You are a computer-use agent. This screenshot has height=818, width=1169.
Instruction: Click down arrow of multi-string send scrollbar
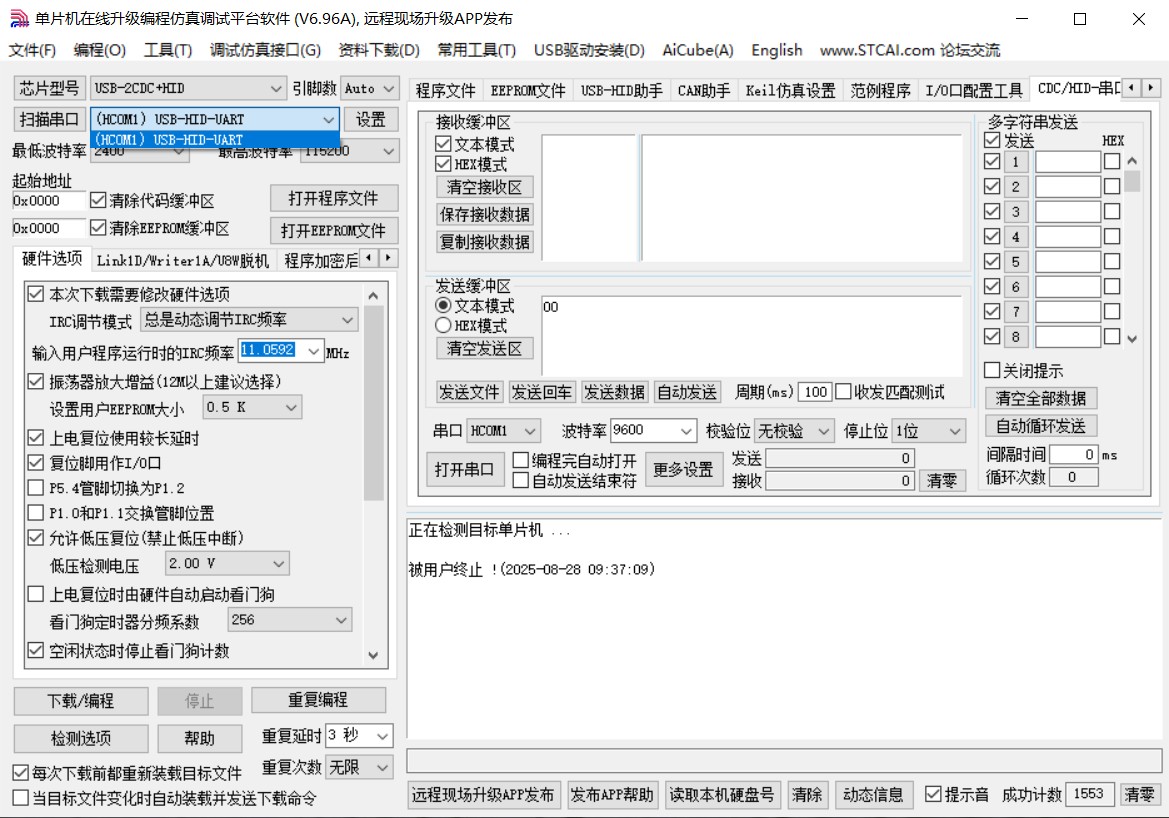[x=1132, y=339]
